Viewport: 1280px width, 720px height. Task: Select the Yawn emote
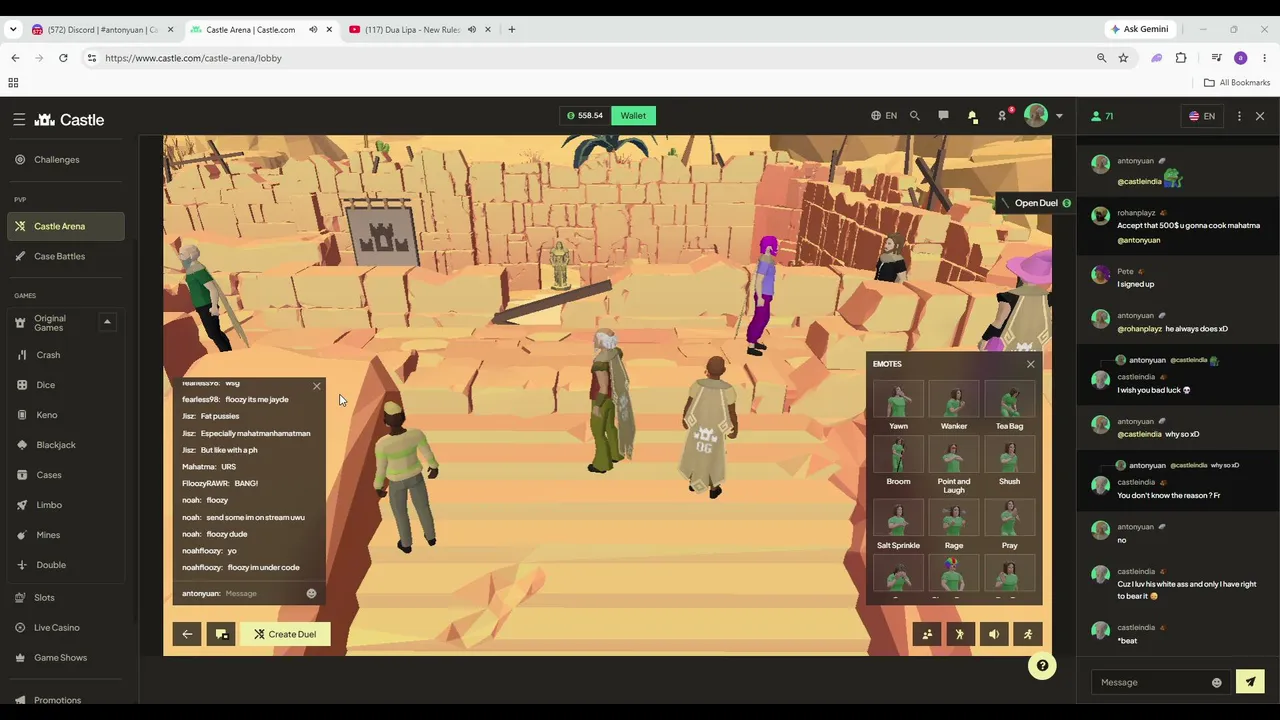coord(898,406)
